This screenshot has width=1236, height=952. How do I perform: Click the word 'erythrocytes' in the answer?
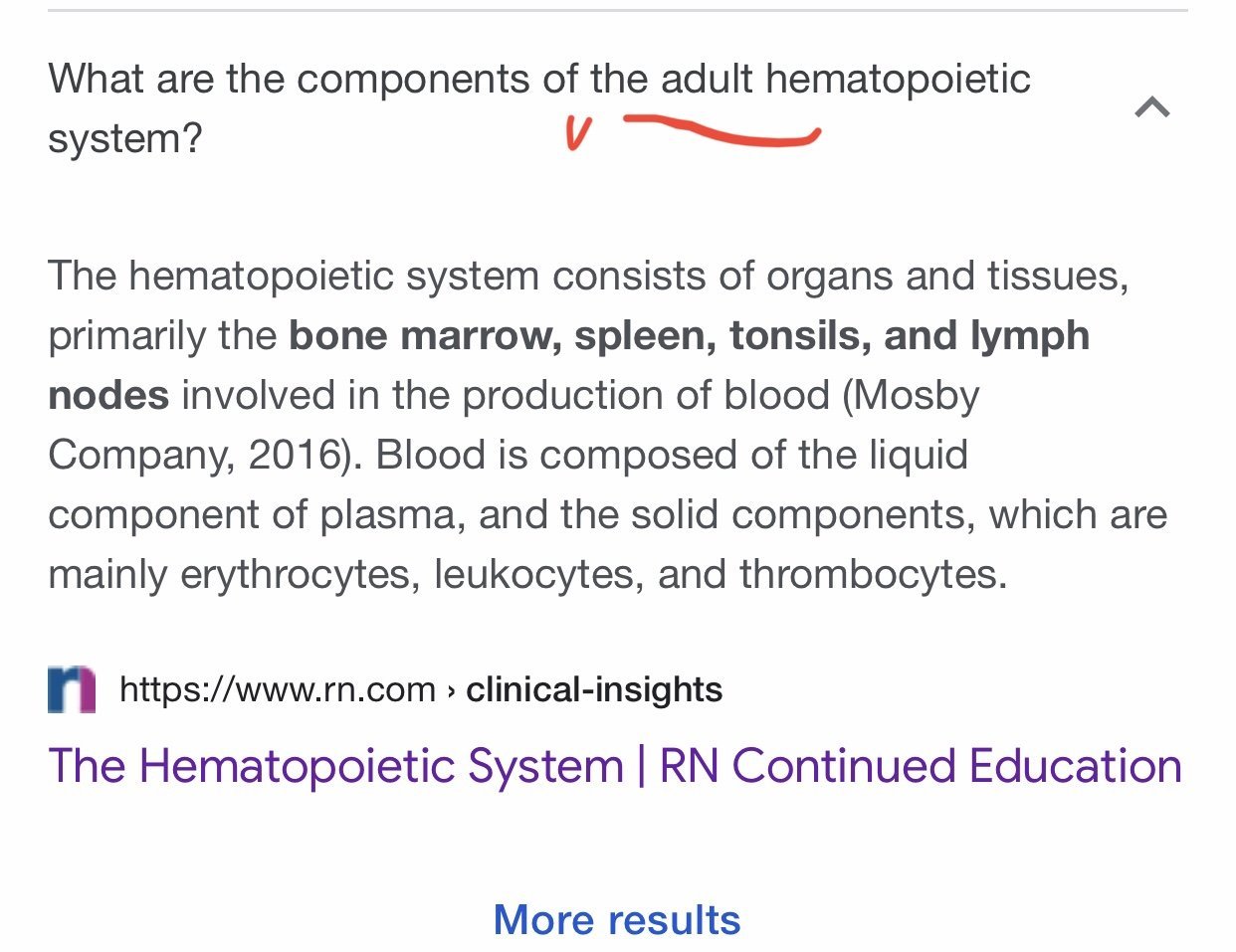coord(300,575)
